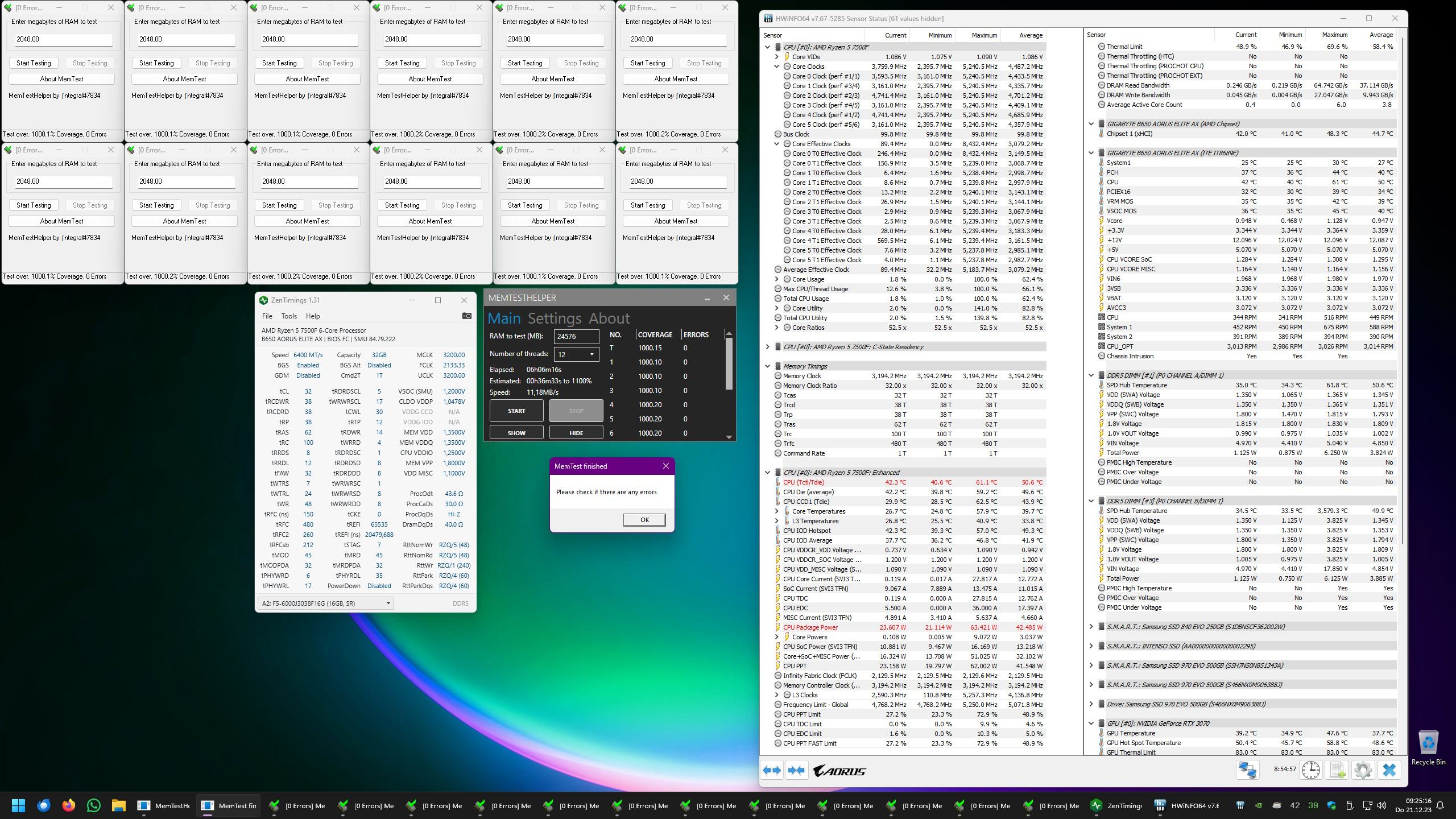Click HWiNFO collapse columns arrows icon

(x=796, y=771)
